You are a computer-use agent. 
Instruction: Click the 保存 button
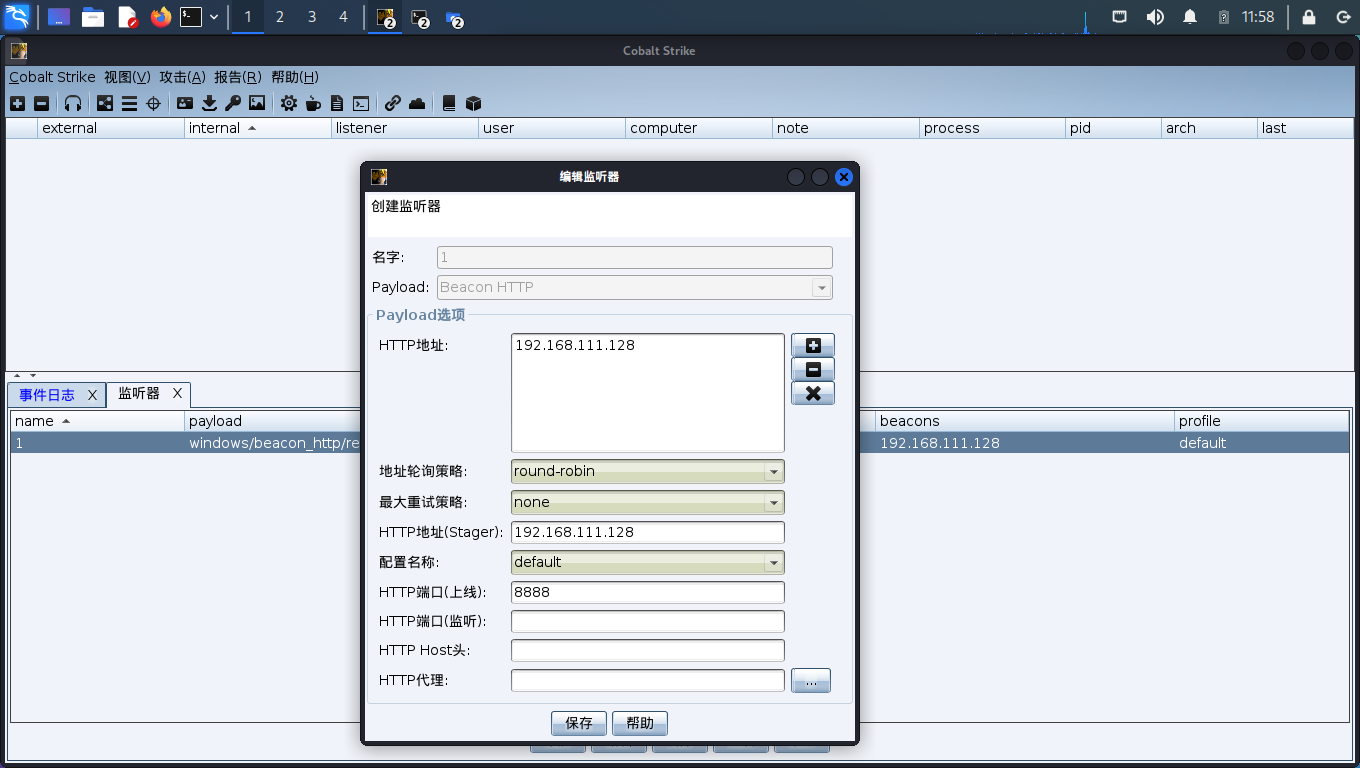coord(579,723)
